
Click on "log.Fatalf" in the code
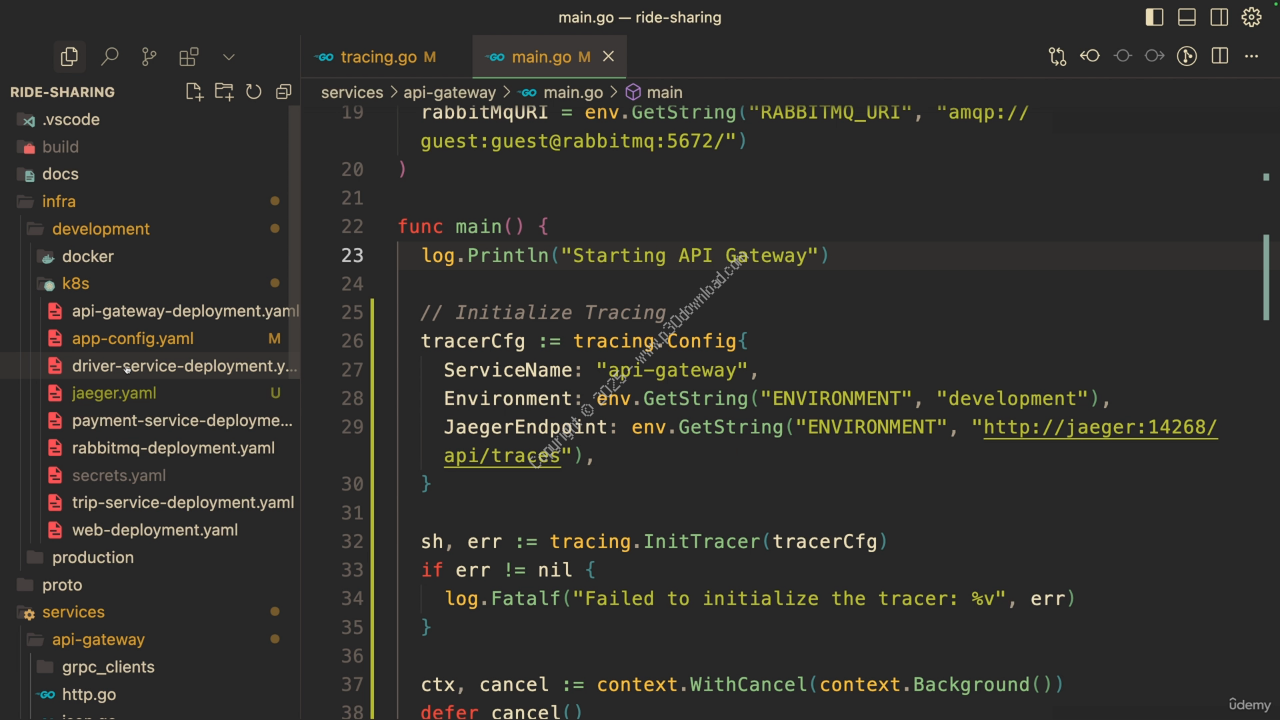pos(503,599)
